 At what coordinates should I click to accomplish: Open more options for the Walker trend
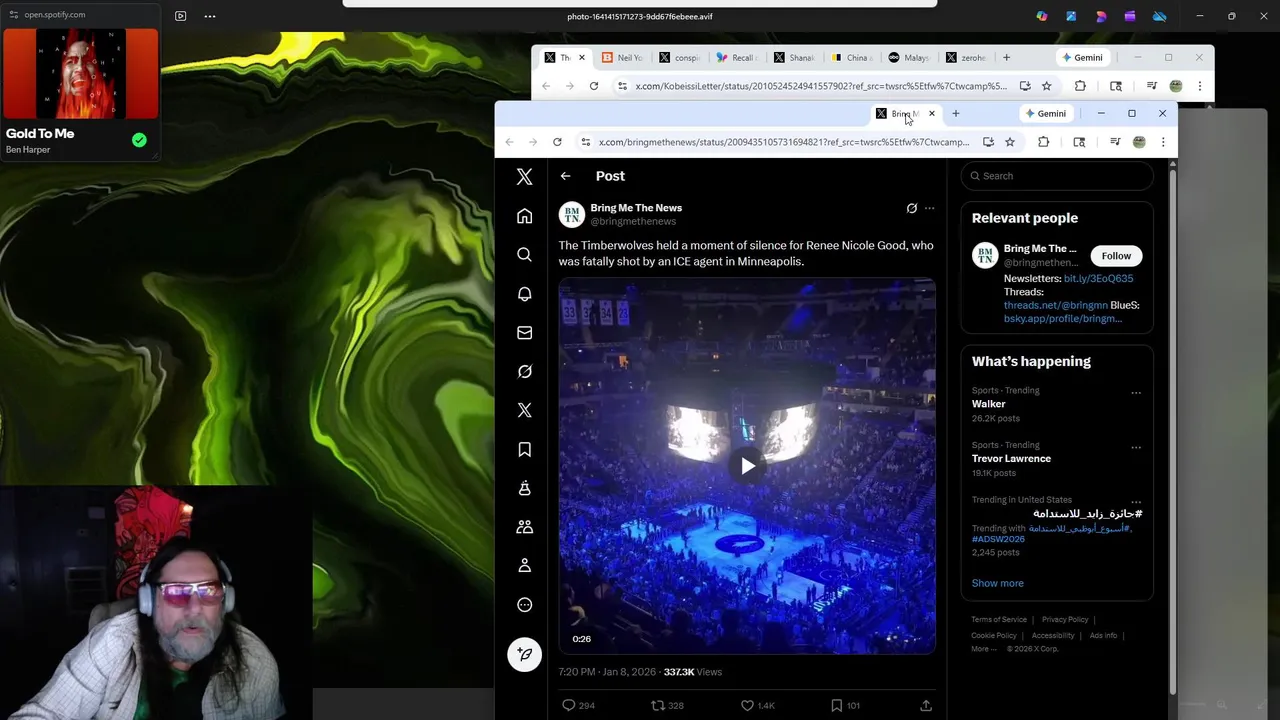tap(1136, 393)
